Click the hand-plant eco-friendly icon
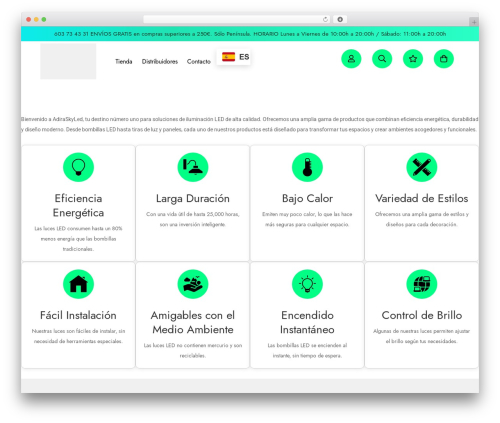The height and width of the screenshot is (423, 500). (x=193, y=284)
